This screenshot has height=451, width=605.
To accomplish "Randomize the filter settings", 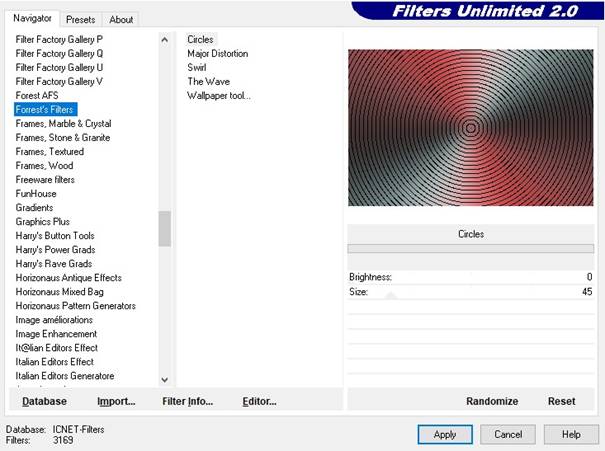I will (492, 401).
